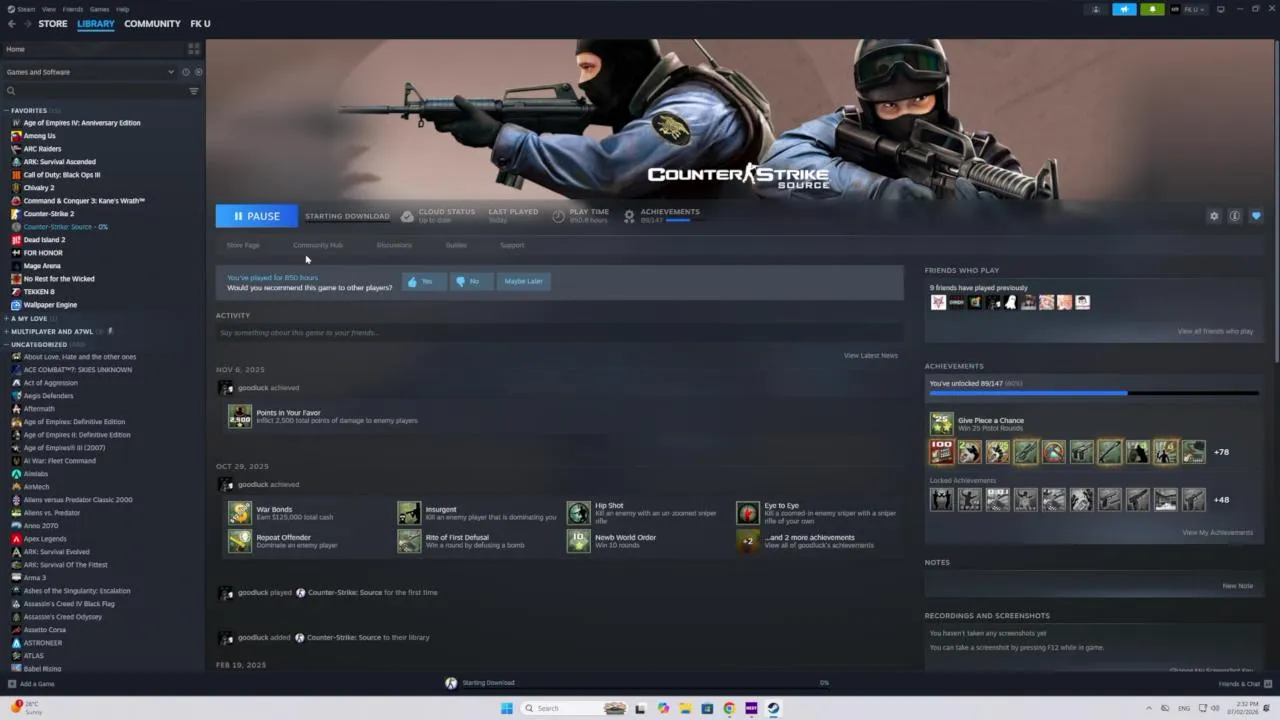This screenshot has width=1280, height=720.
Task: Click the Maybe Later button
Action: click(523, 281)
